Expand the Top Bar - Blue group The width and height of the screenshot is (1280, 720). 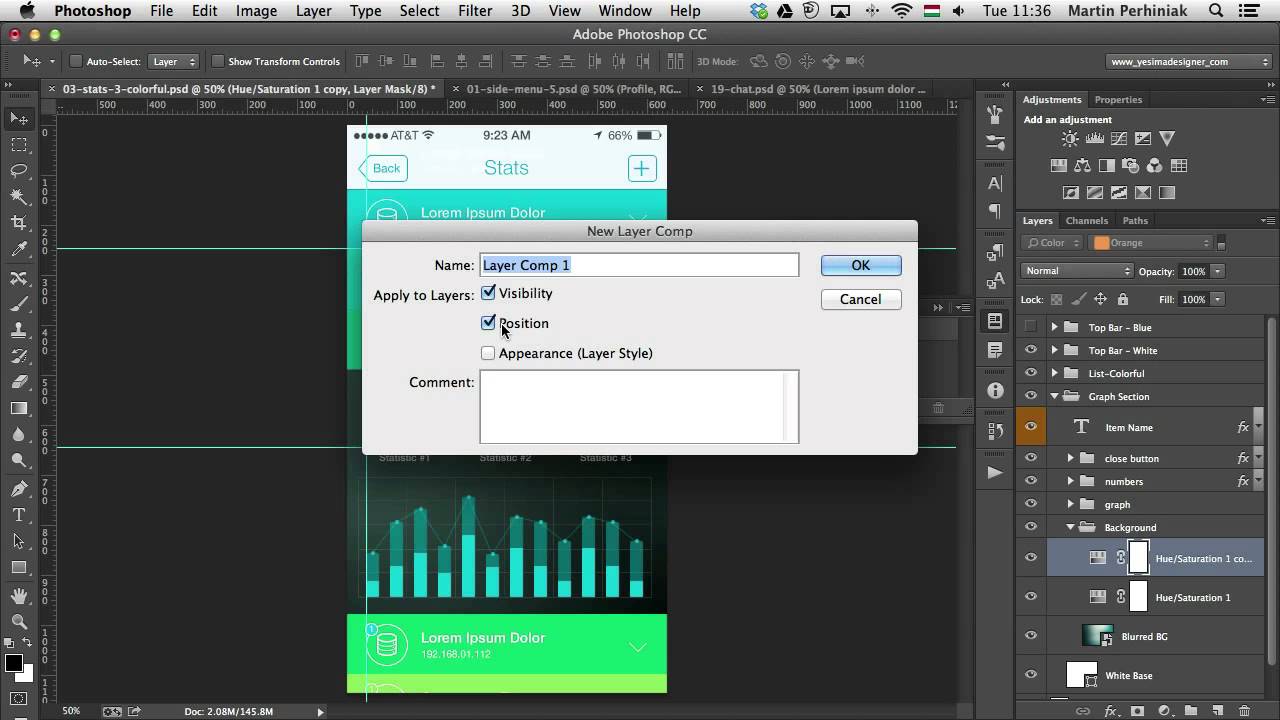[1054, 327]
